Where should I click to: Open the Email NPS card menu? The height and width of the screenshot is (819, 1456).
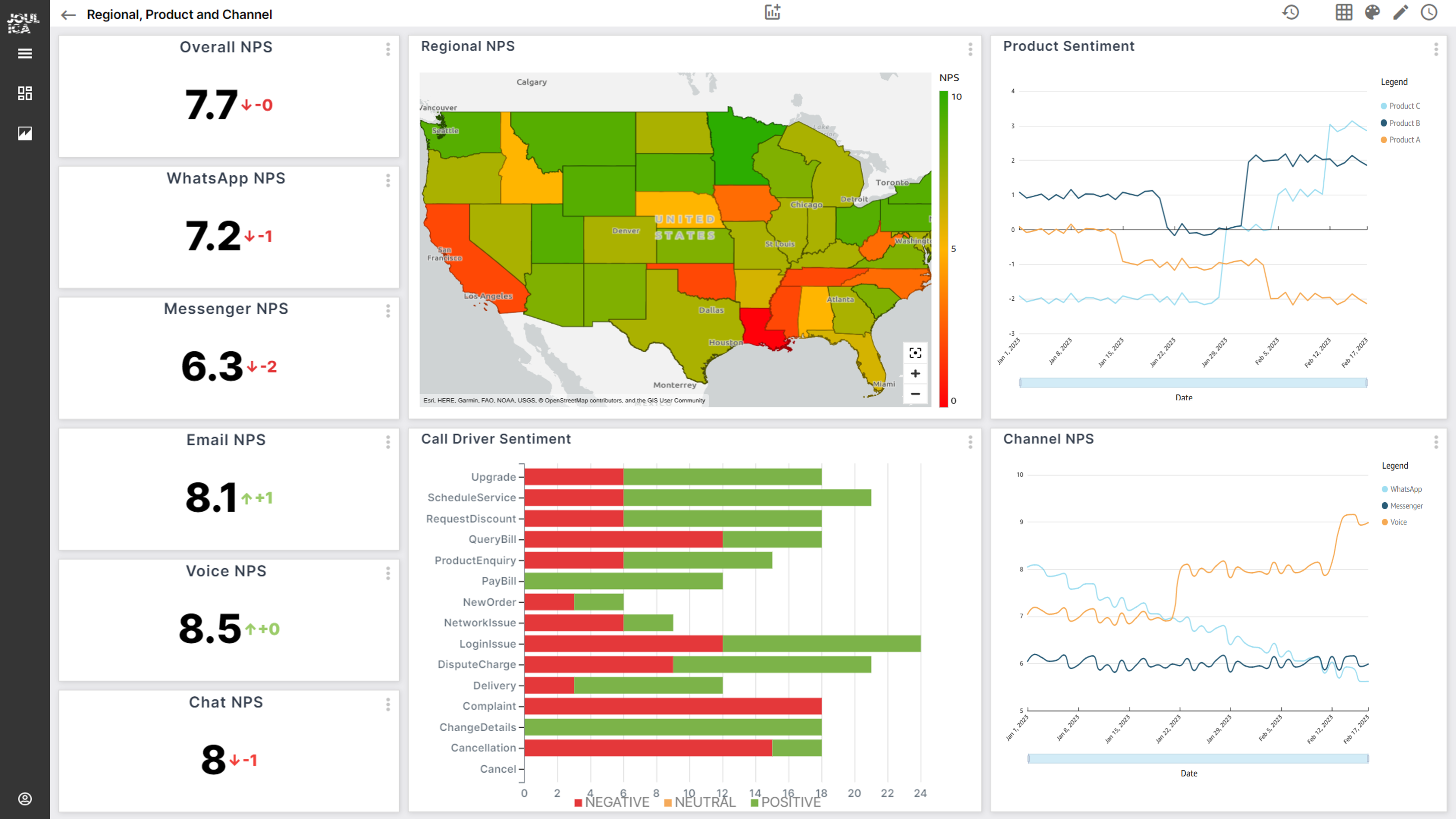click(x=388, y=442)
